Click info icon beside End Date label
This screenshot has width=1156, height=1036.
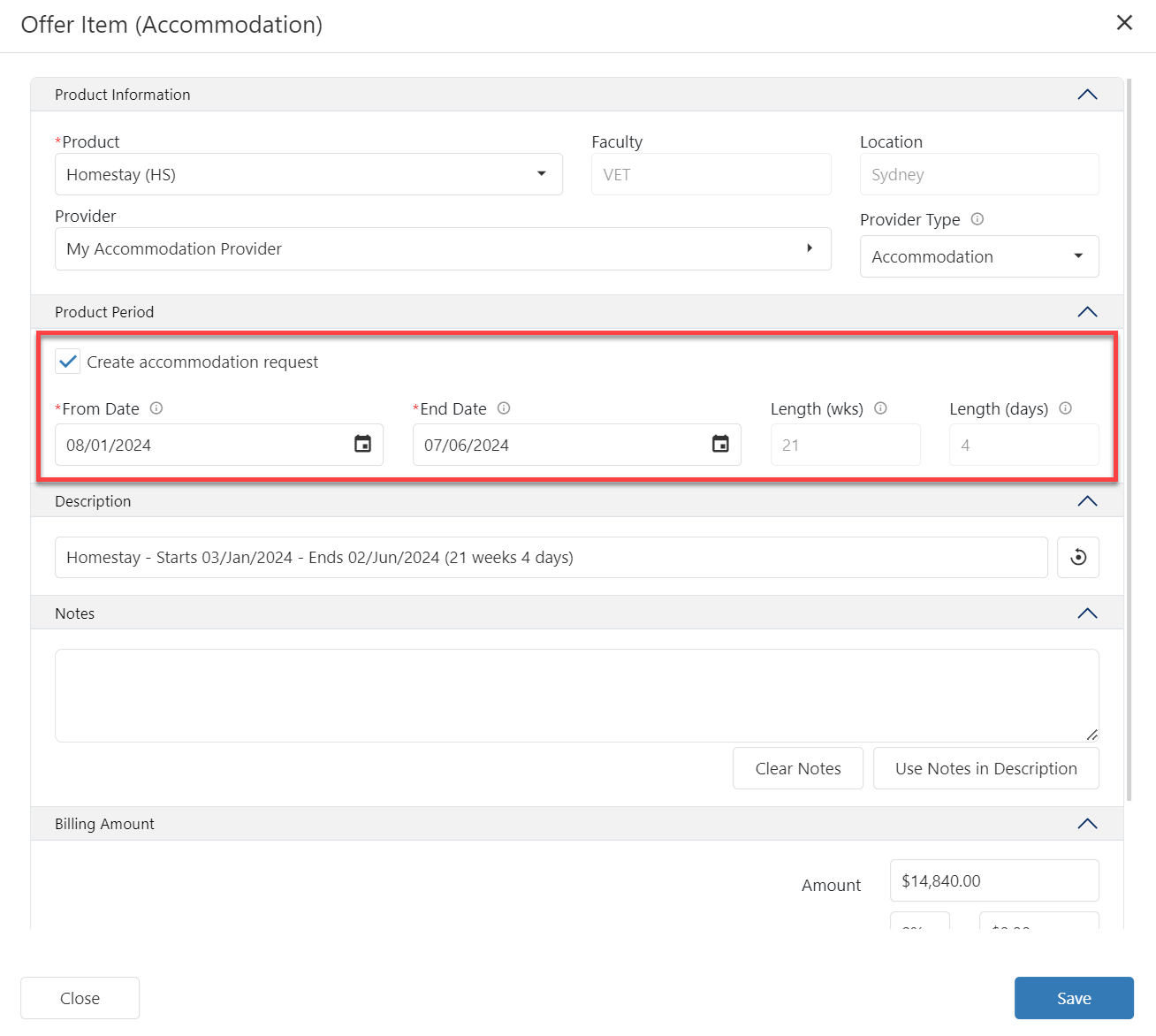(504, 408)
